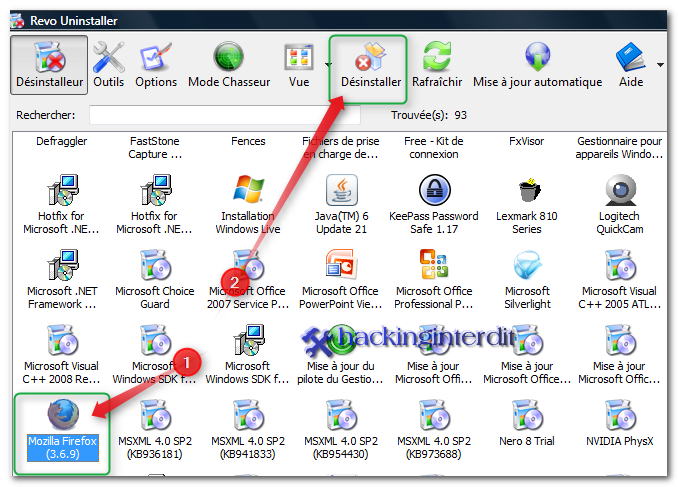Select Mise à jour Microsoft Offi… icon
Viewport: 678px width, 487px height.
coord(435,340)
